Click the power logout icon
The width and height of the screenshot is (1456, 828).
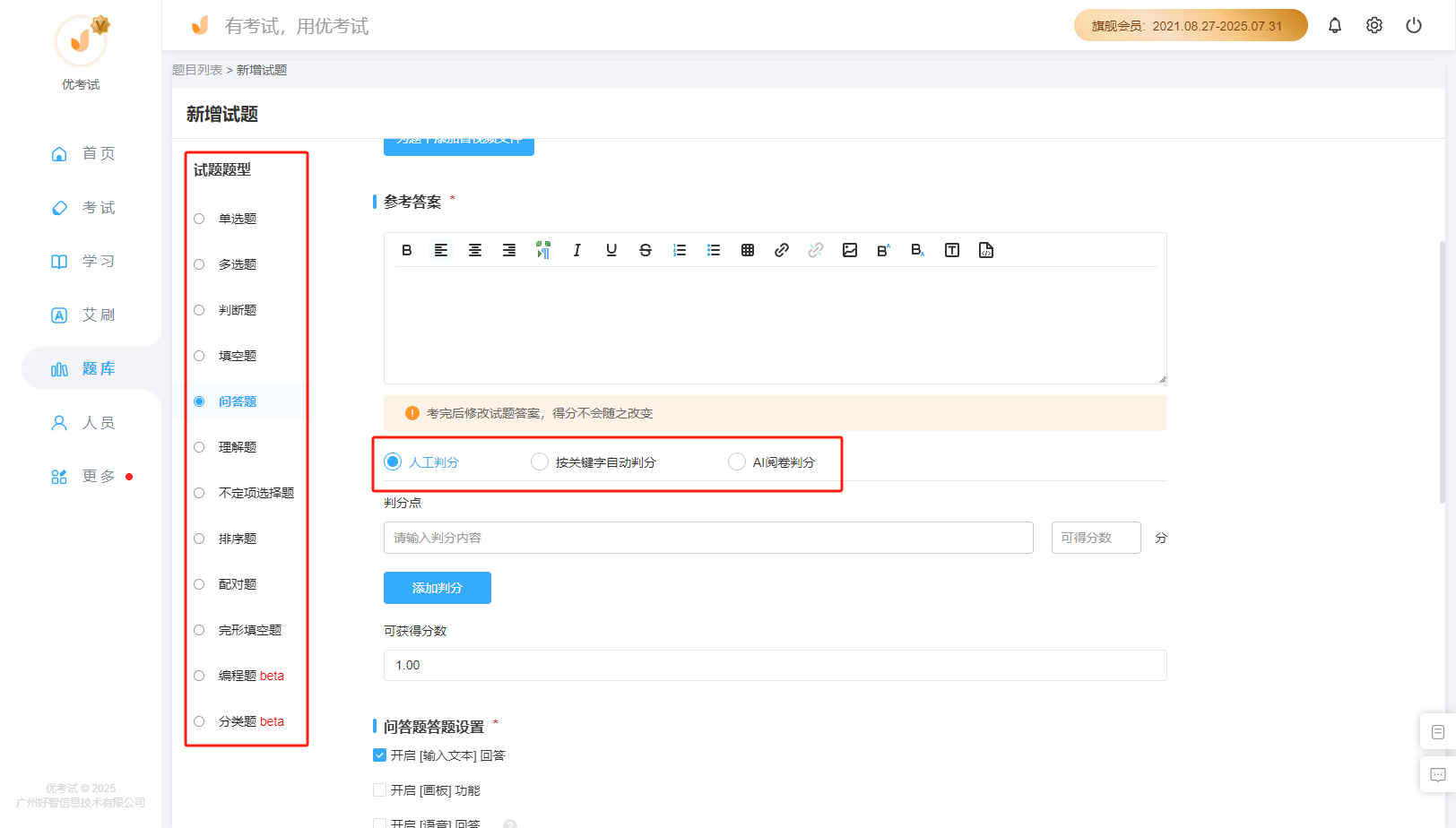click(1414, 25)
